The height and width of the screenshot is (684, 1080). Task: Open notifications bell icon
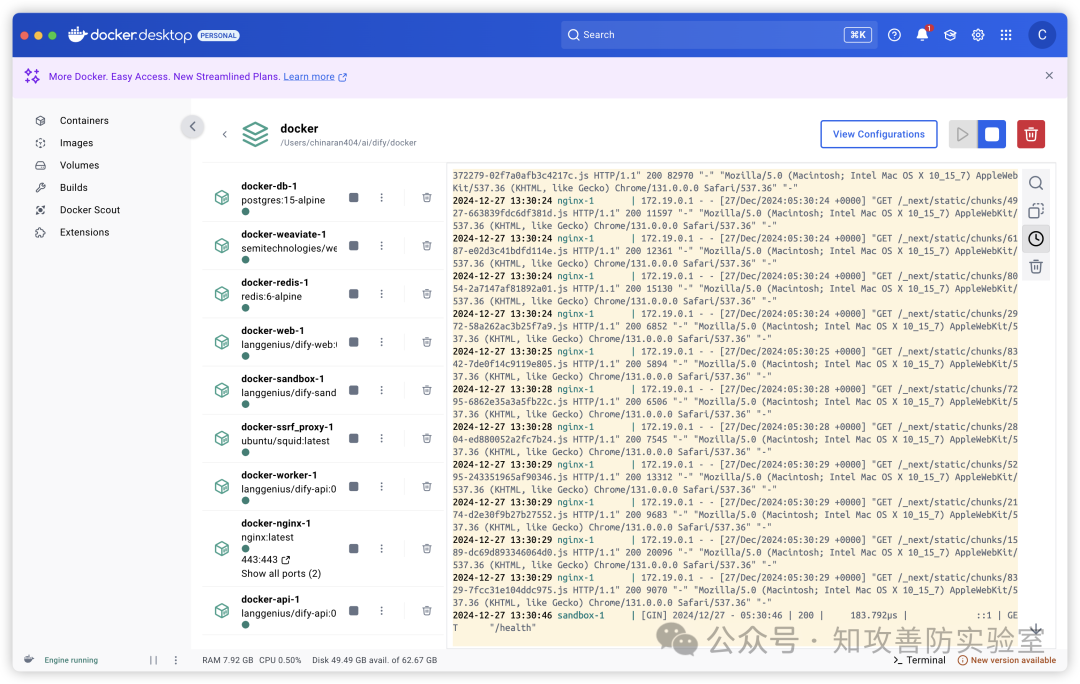click(x=922, y=35)
